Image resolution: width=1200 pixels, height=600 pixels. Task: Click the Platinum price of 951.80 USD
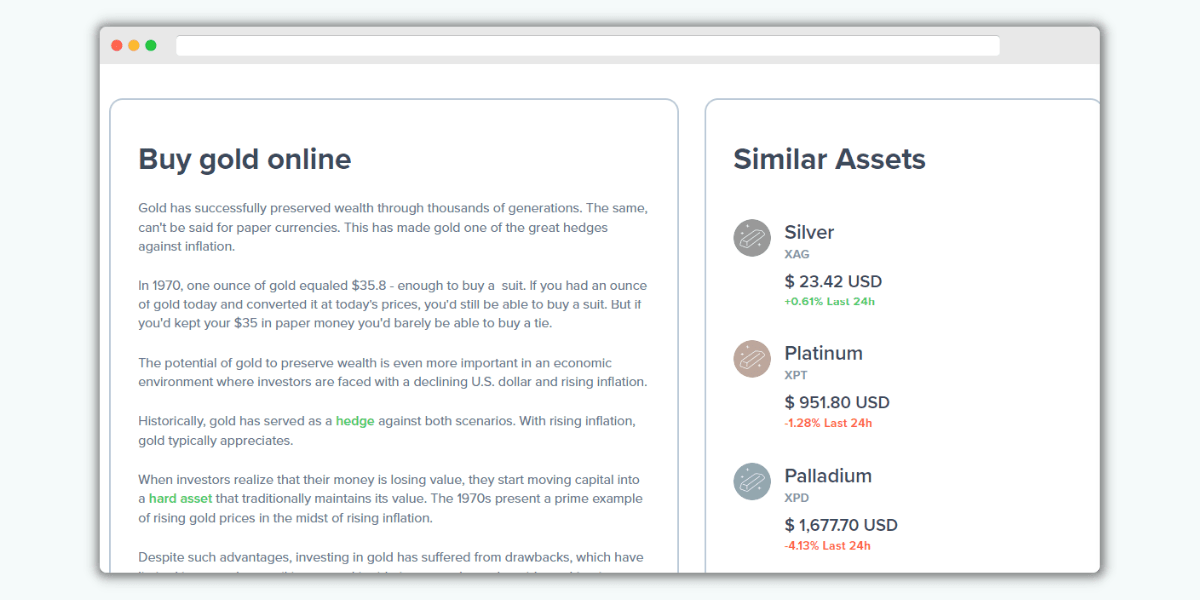[x=837, y=402]
